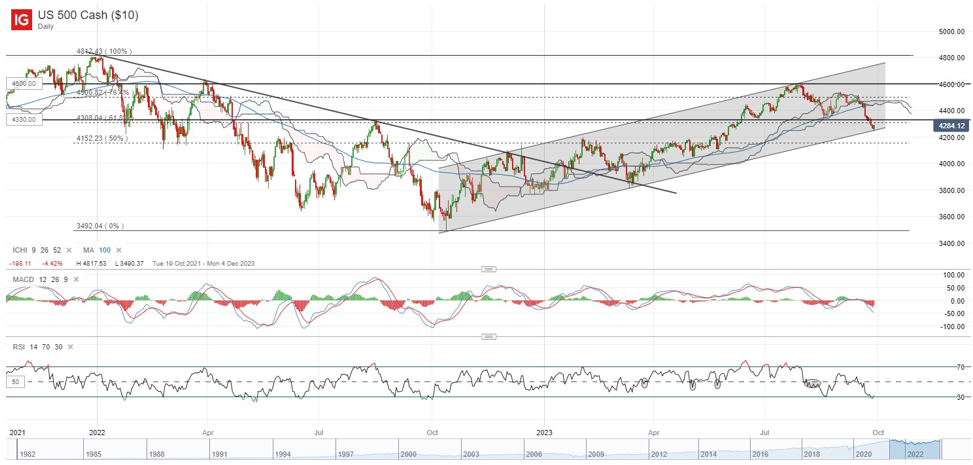This screenshot has width=973, height=465.
Task: Click the 3400.00 price axis label
Action: click(x=951, y=243)
